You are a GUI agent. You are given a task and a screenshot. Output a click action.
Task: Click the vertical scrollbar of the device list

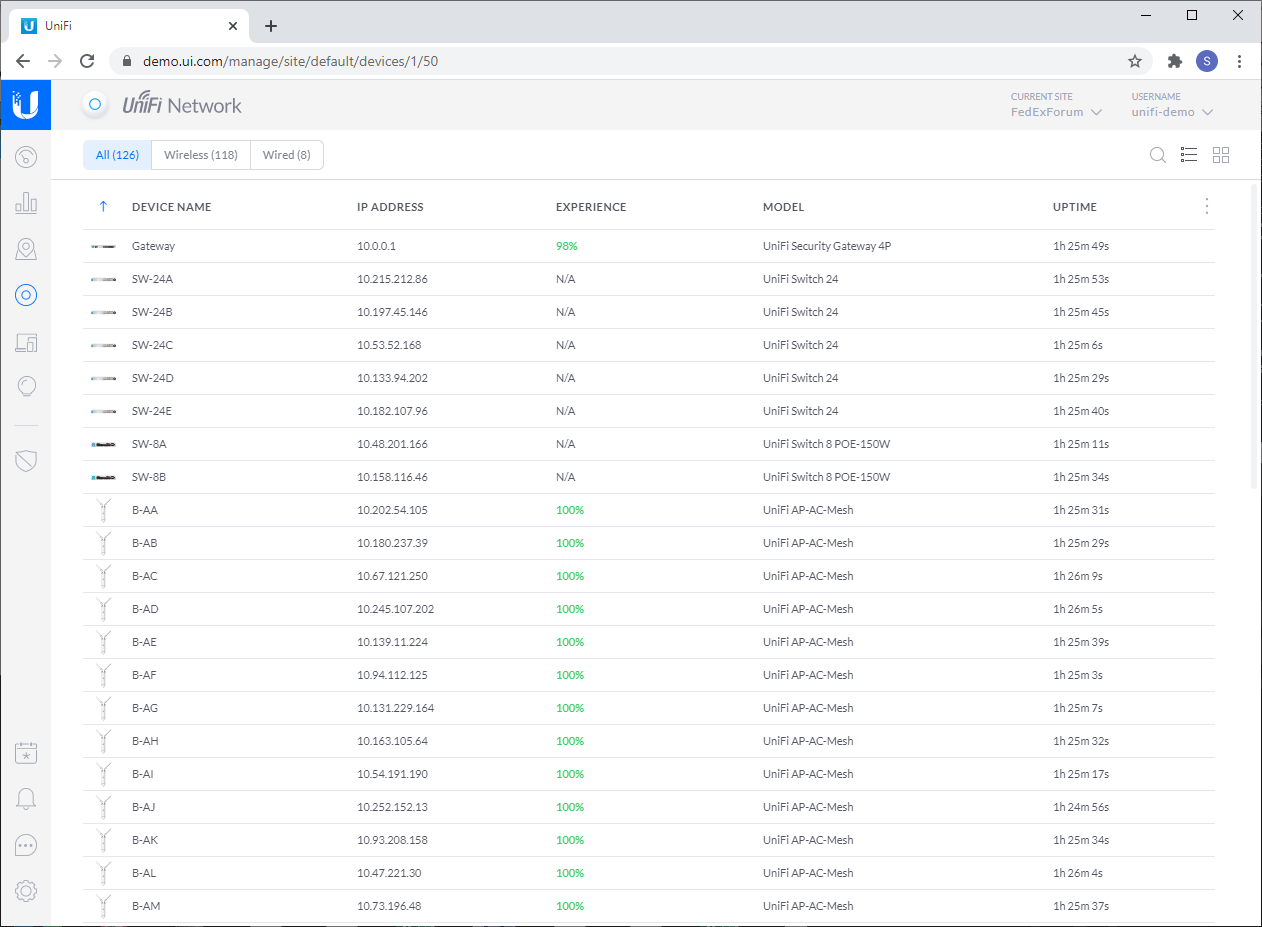point(1255,337)
